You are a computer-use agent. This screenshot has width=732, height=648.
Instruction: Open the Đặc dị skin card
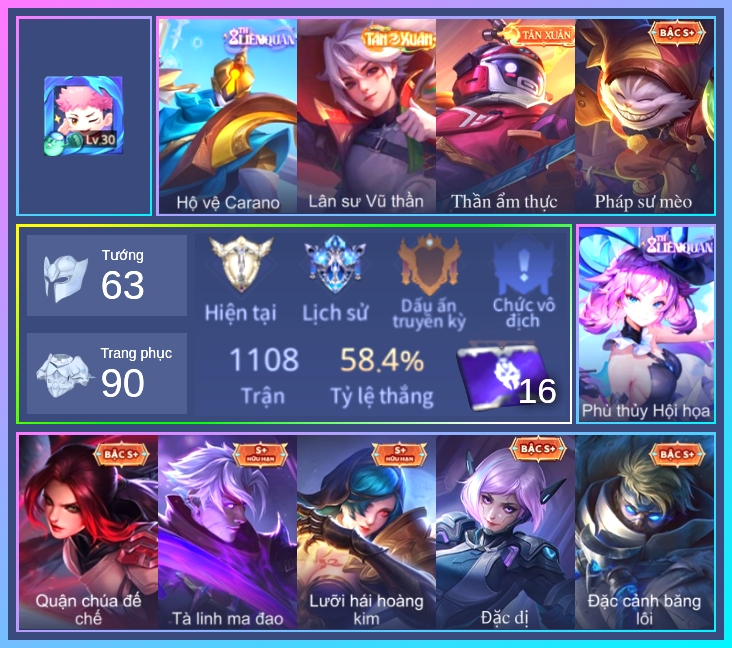(505, 532)
